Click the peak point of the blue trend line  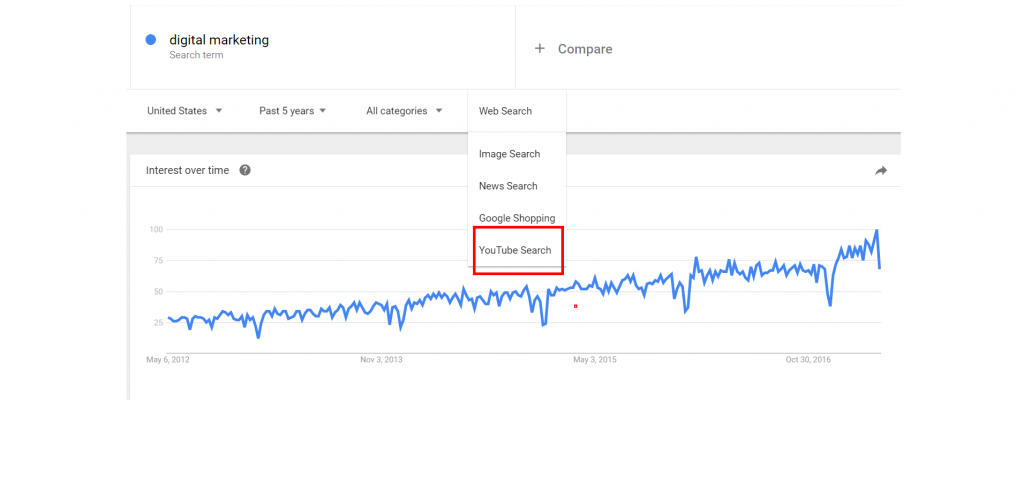[876, 230]
